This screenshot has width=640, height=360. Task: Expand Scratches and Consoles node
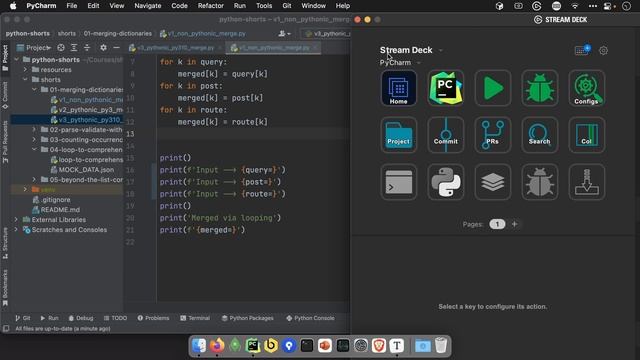[x=16, y=230]
